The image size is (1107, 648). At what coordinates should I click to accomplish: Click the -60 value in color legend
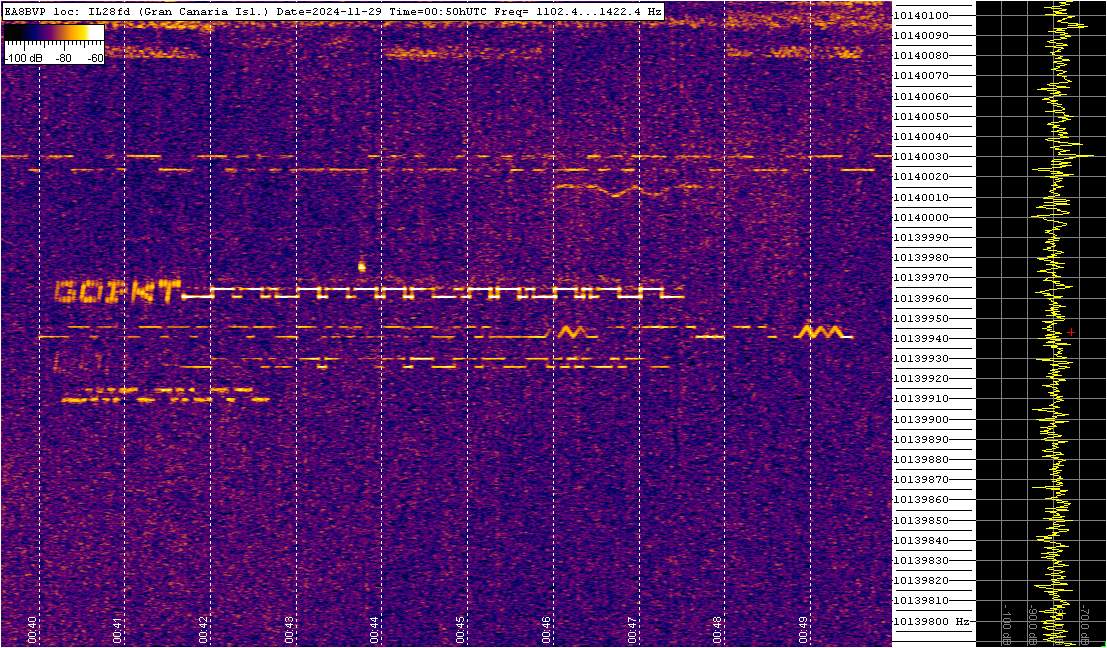tap(93, 59)
